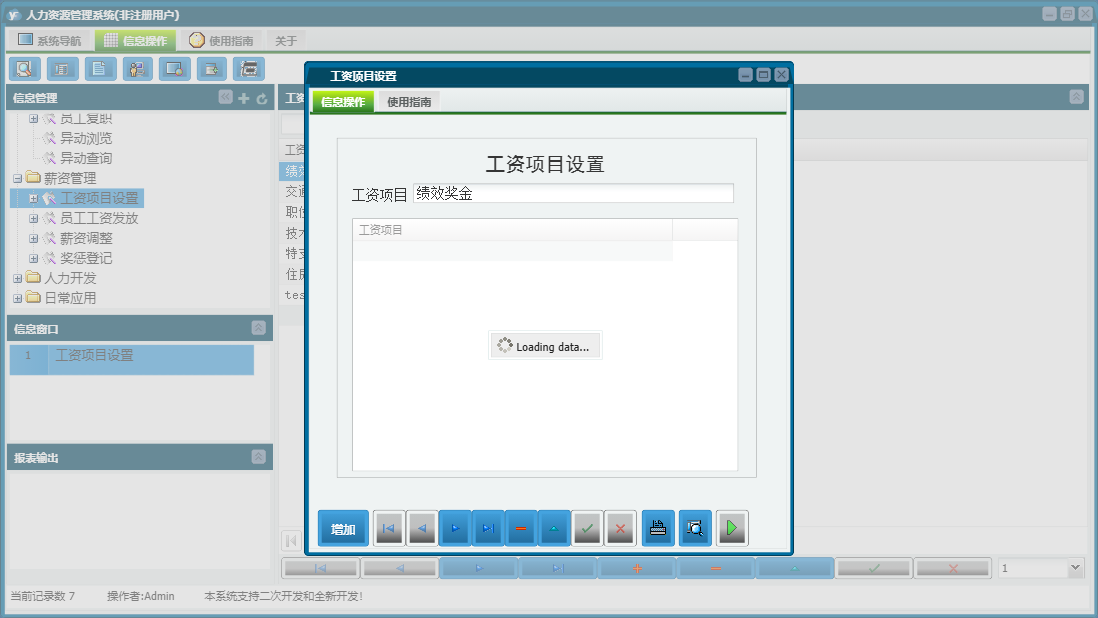Switch to 信息操作 tab in main window

click(x=136, y=41)
